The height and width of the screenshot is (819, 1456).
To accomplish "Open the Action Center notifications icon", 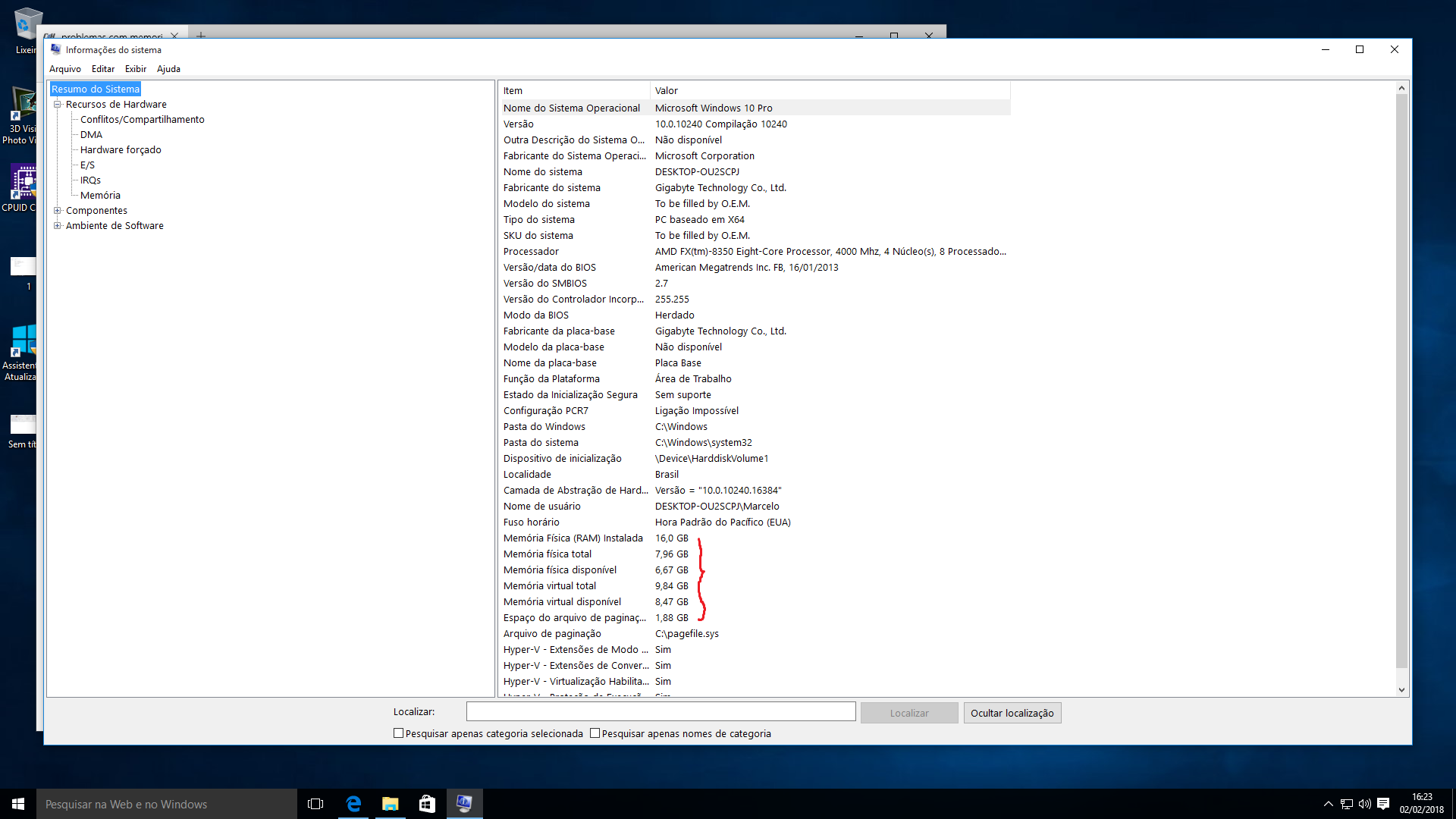I will tap(1383, 804).
